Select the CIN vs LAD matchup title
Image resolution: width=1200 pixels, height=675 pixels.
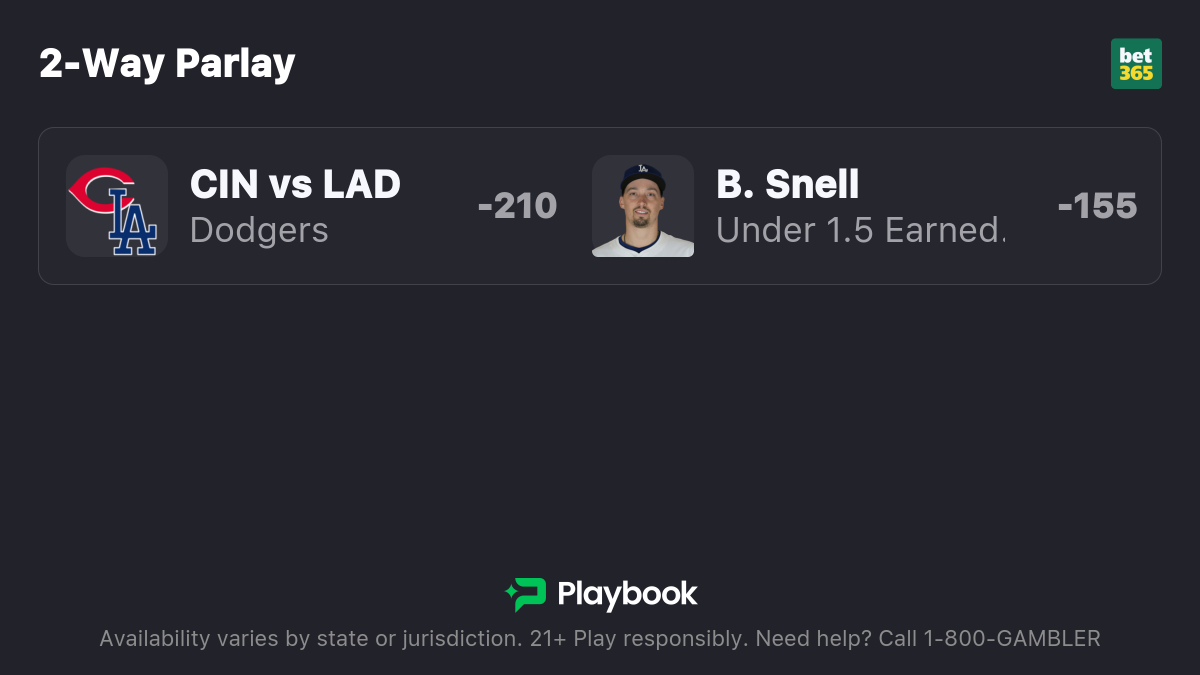point(295,184)
